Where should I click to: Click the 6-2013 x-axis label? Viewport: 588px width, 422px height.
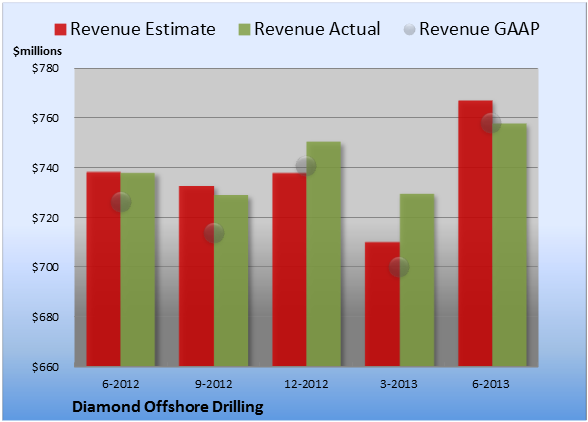click(x=491, y=384)
